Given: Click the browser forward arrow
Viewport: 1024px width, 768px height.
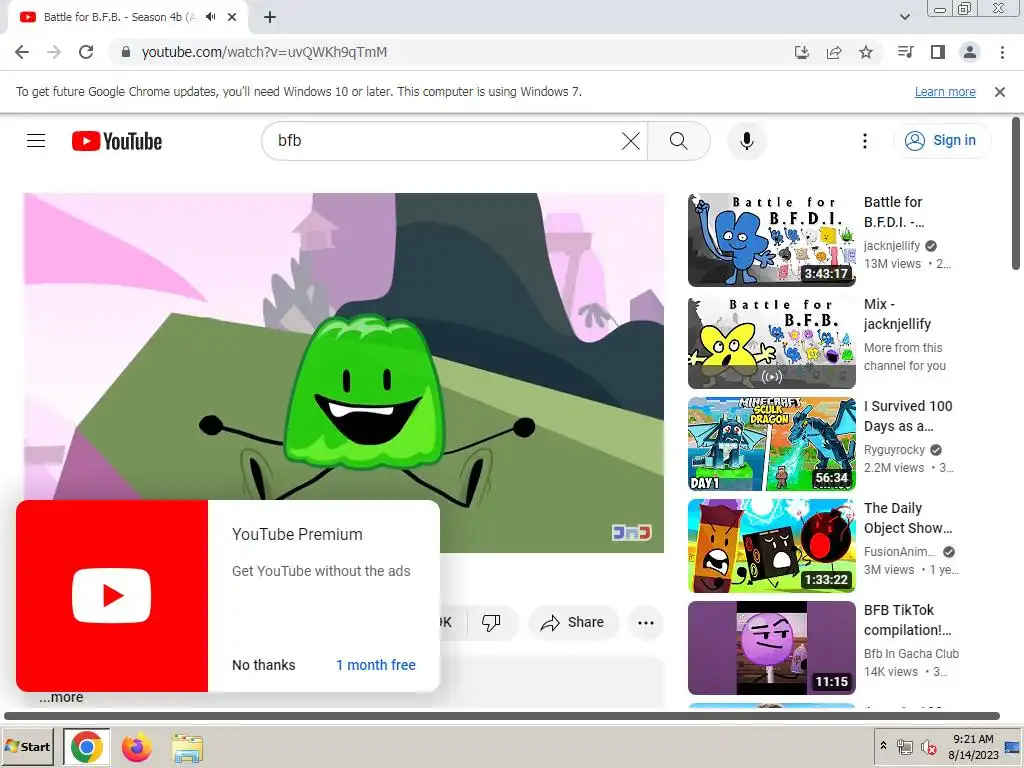Looking at the screenshot, I should [x=54, y=52].
